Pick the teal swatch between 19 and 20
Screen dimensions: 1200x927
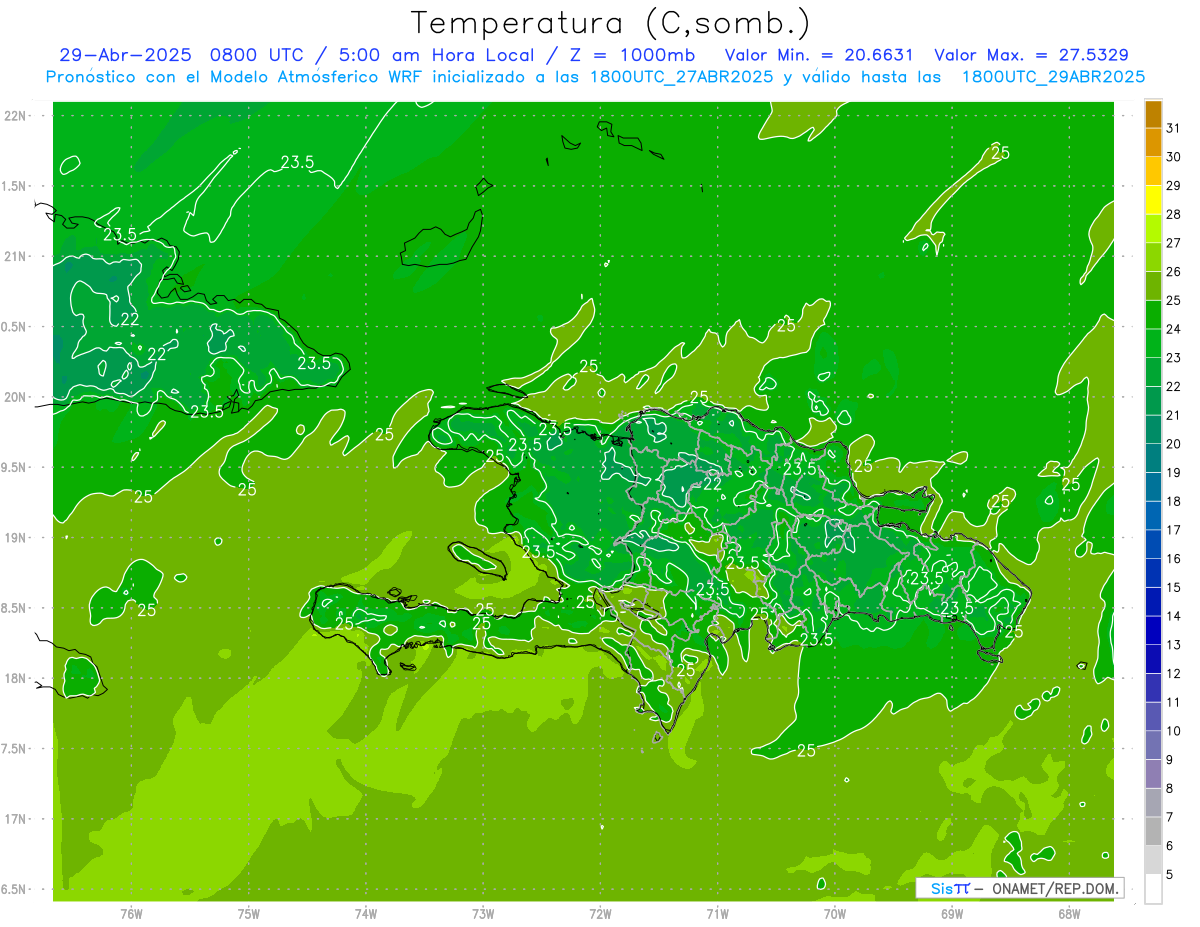pyautogui.click(x=1153, y=458)
